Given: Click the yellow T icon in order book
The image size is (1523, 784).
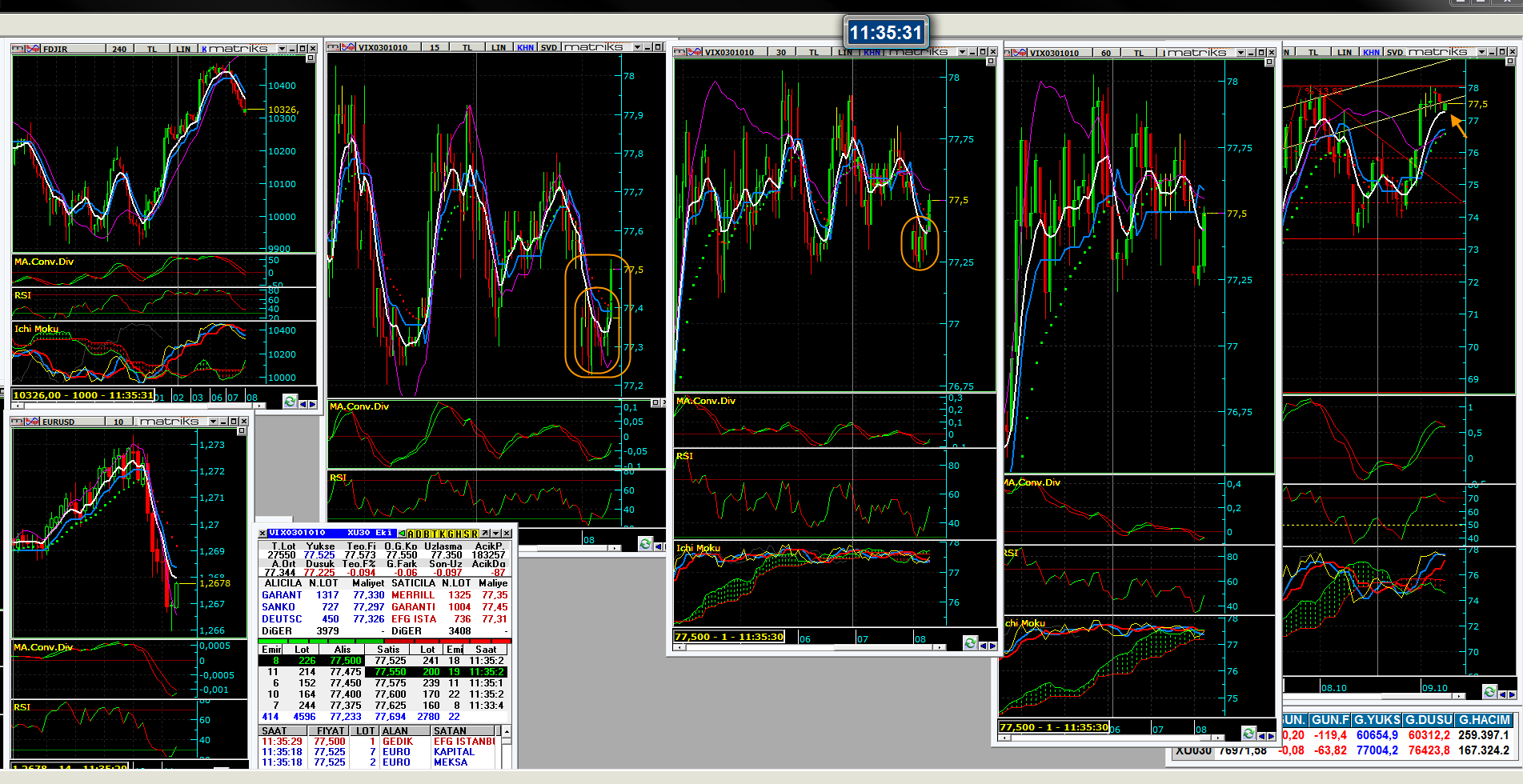Looking at the screenshot, I should [x=435, y=534].
